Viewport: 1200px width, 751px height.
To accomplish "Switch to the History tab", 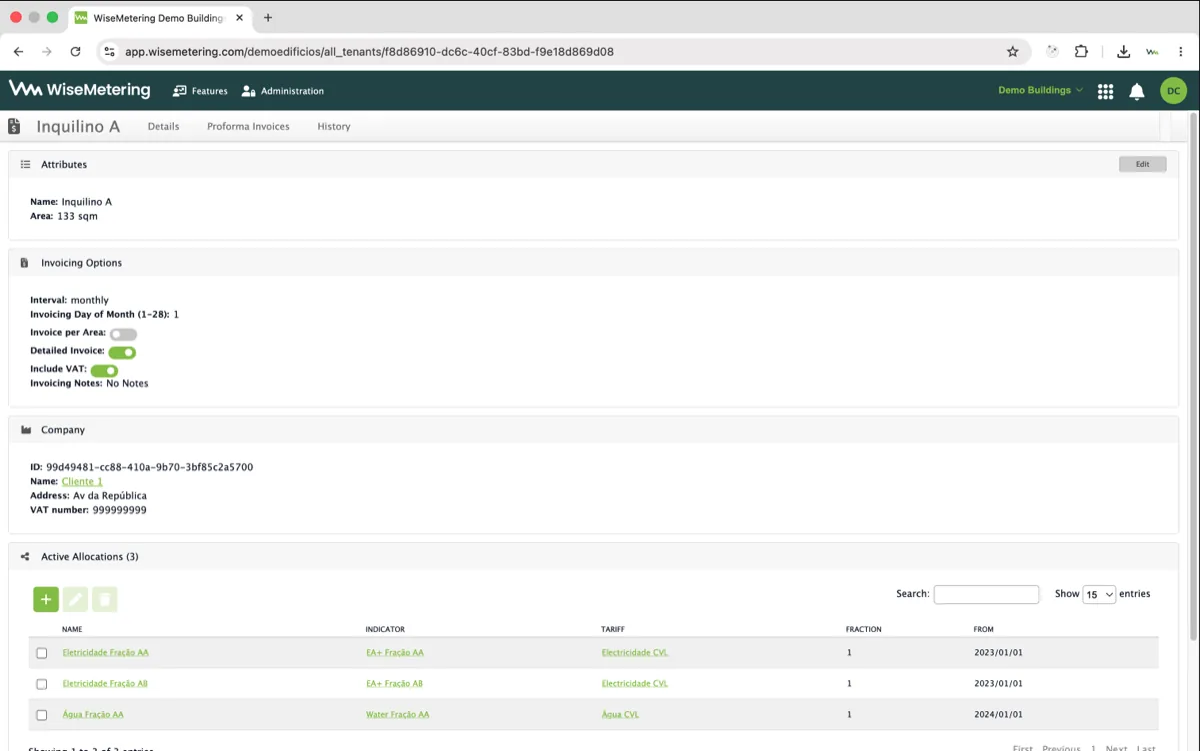I will pos(334,127).
